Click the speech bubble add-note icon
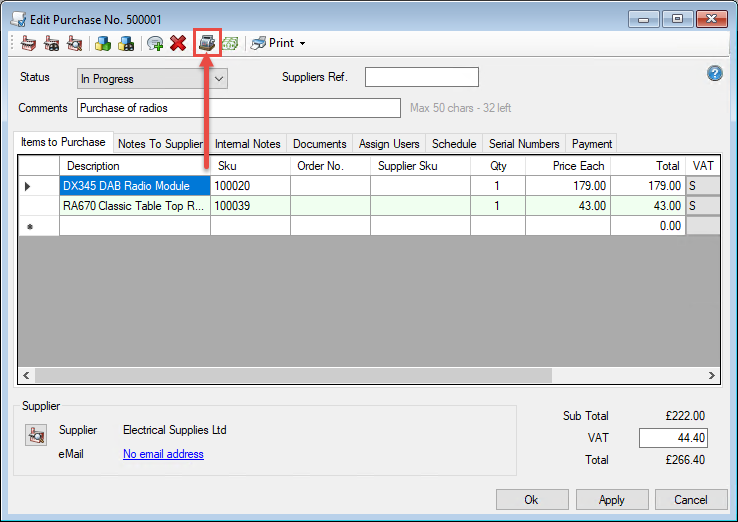The image size is (738, 522). click(155, 43)
